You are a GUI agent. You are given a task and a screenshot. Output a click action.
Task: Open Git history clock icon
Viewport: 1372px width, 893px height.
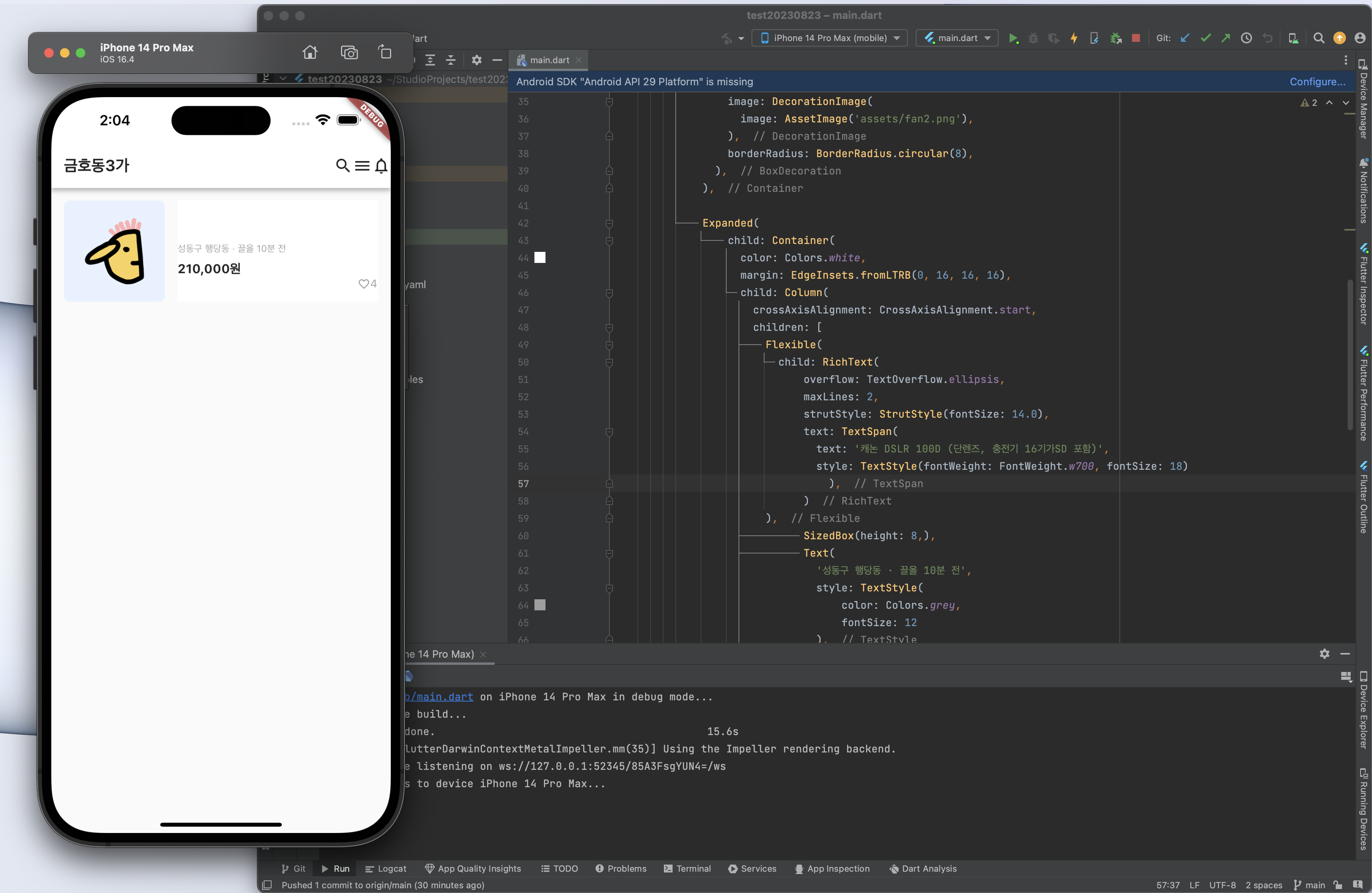pos(1246,38)
